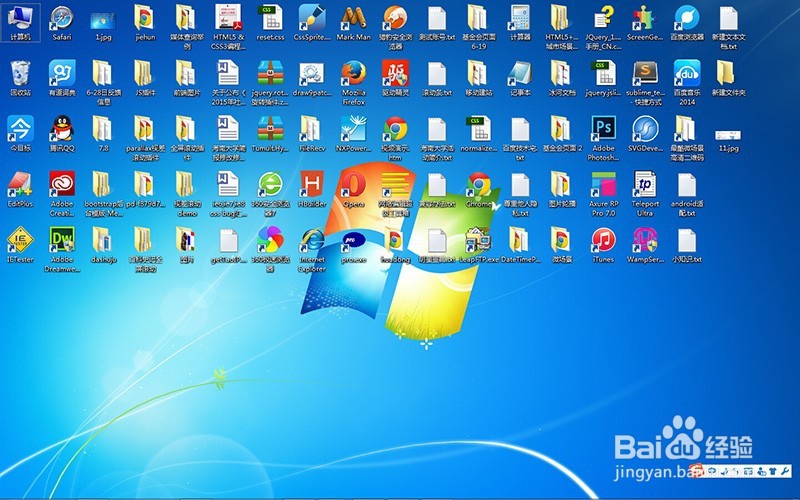Launch the sublime_te... shortcut
The width and height of the screenshot is (800, 500).
(645, 83)
